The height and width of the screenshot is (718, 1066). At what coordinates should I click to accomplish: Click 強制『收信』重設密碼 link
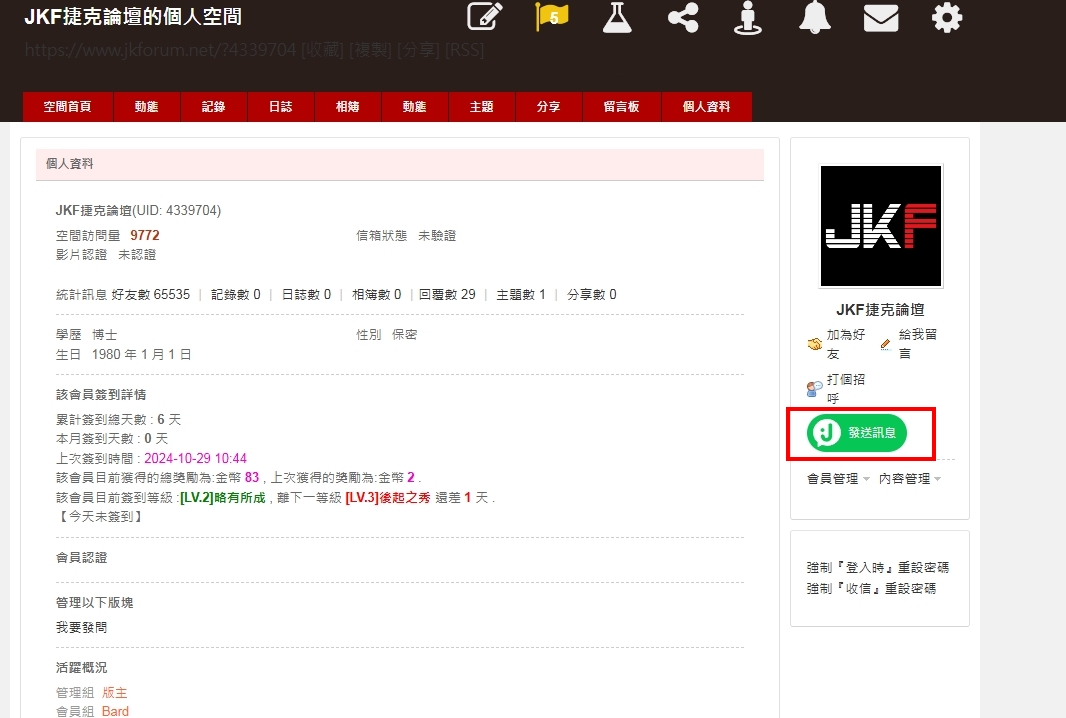pyautogui.click(x=871, y=588)
